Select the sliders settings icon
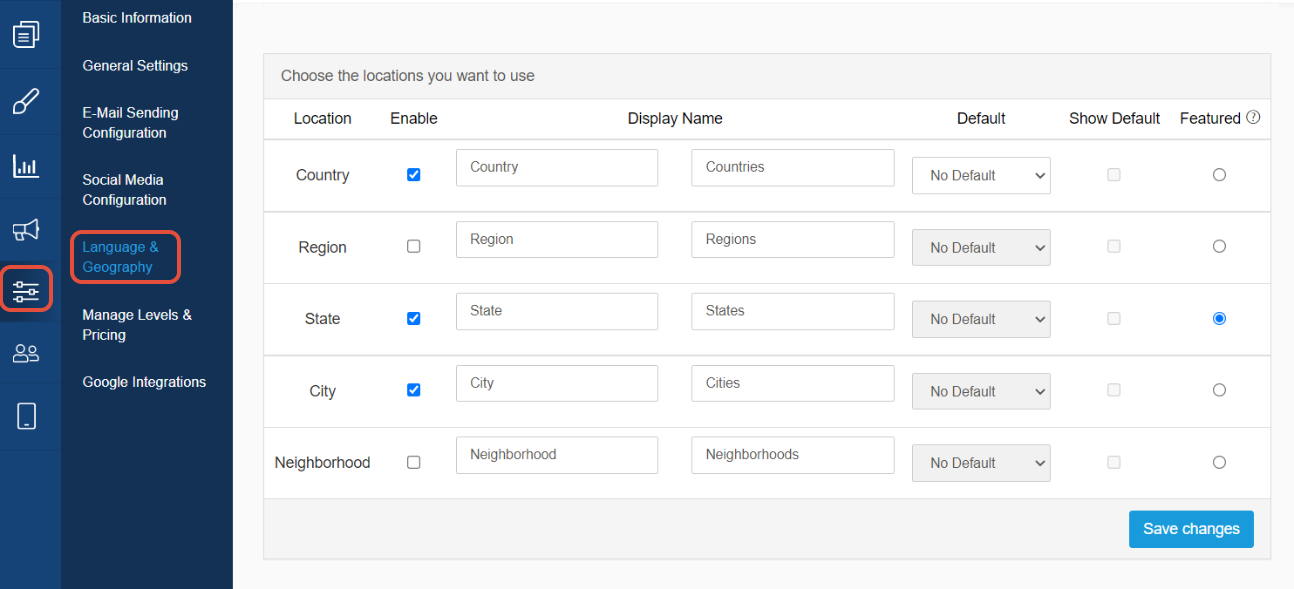 click(x=26, y=291)
